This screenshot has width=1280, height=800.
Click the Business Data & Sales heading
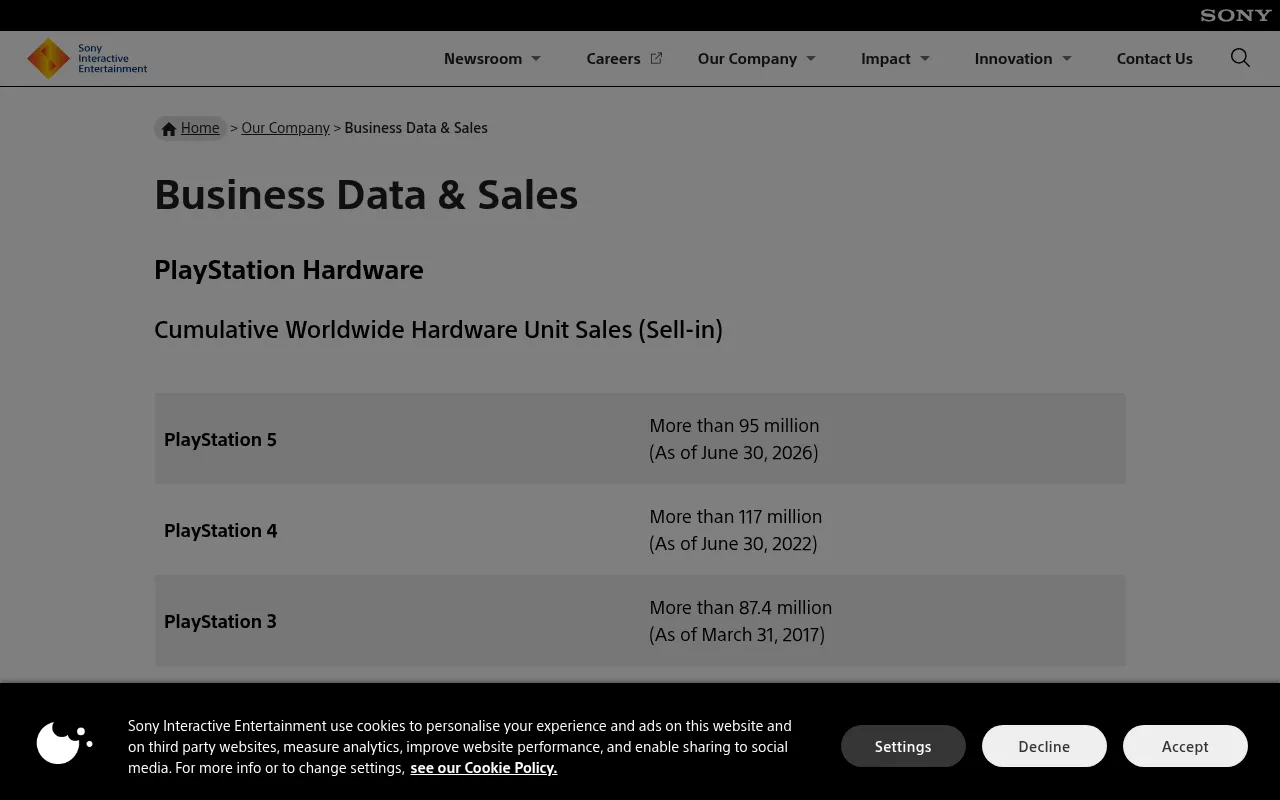(x=366, y=194)
